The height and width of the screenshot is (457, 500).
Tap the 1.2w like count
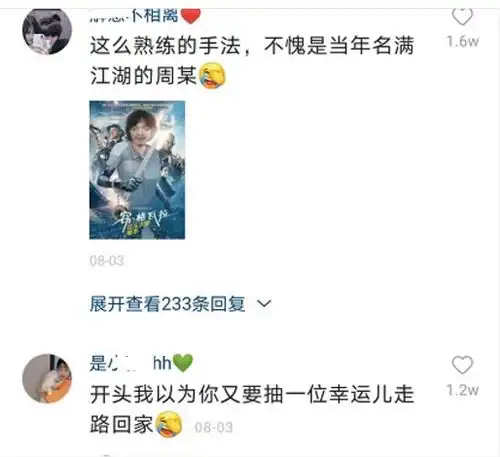point(463,390)
